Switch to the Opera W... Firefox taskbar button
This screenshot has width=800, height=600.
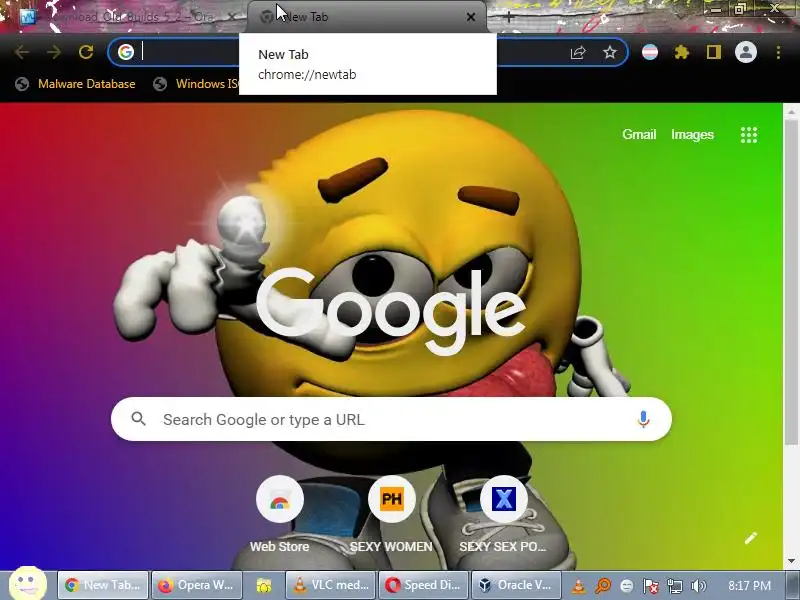coord(196,585)
